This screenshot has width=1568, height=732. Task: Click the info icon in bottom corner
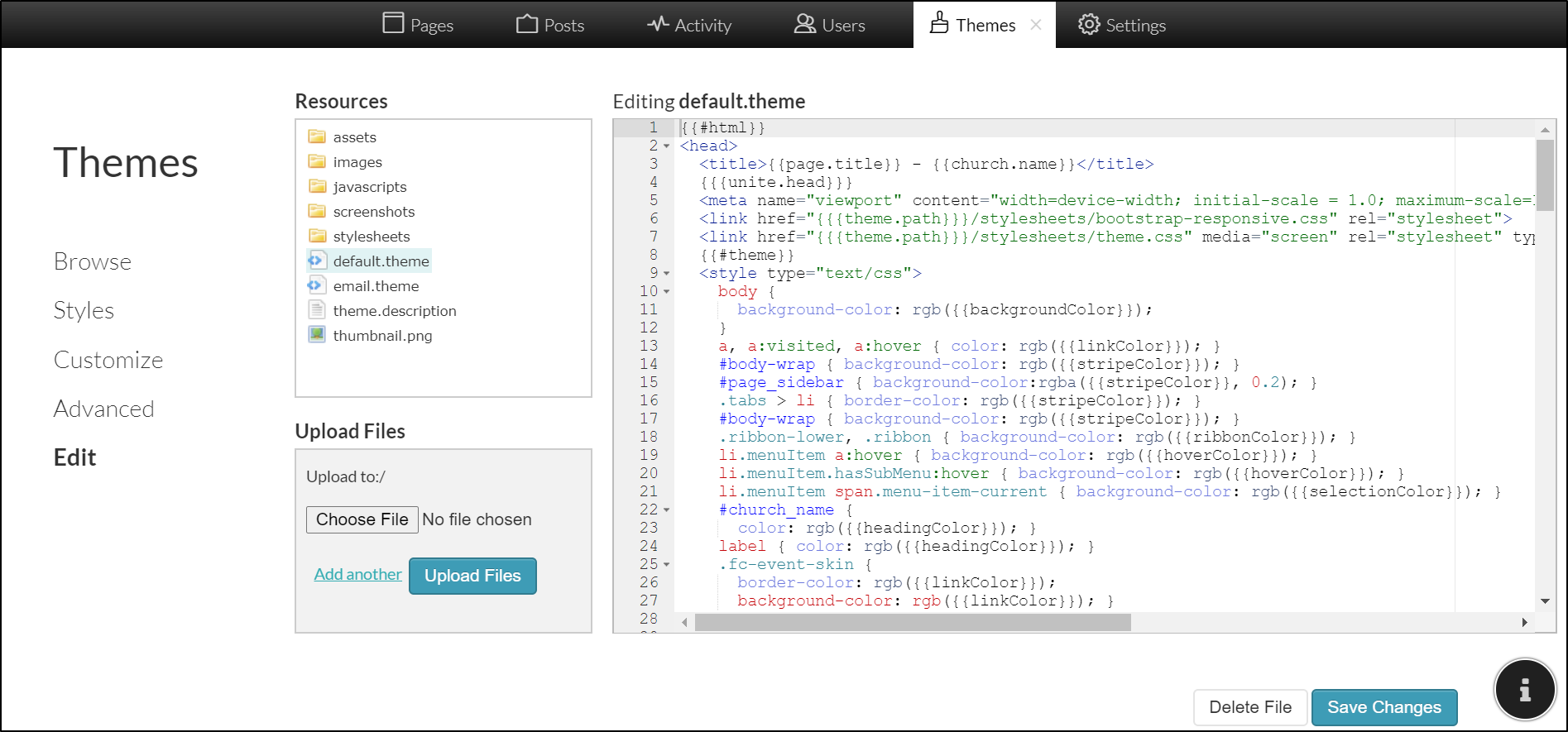(x=1524, y=690)
